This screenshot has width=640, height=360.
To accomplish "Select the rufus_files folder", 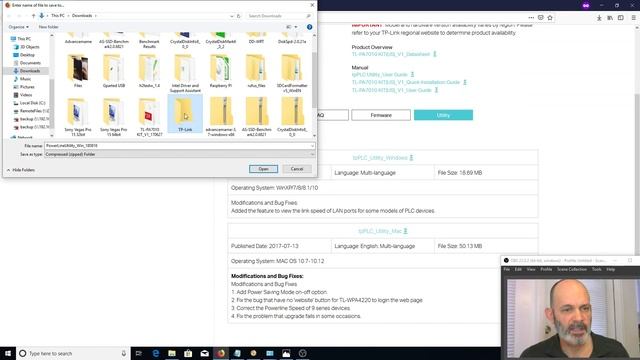I will pyautogui.click(x=256, y=71).
